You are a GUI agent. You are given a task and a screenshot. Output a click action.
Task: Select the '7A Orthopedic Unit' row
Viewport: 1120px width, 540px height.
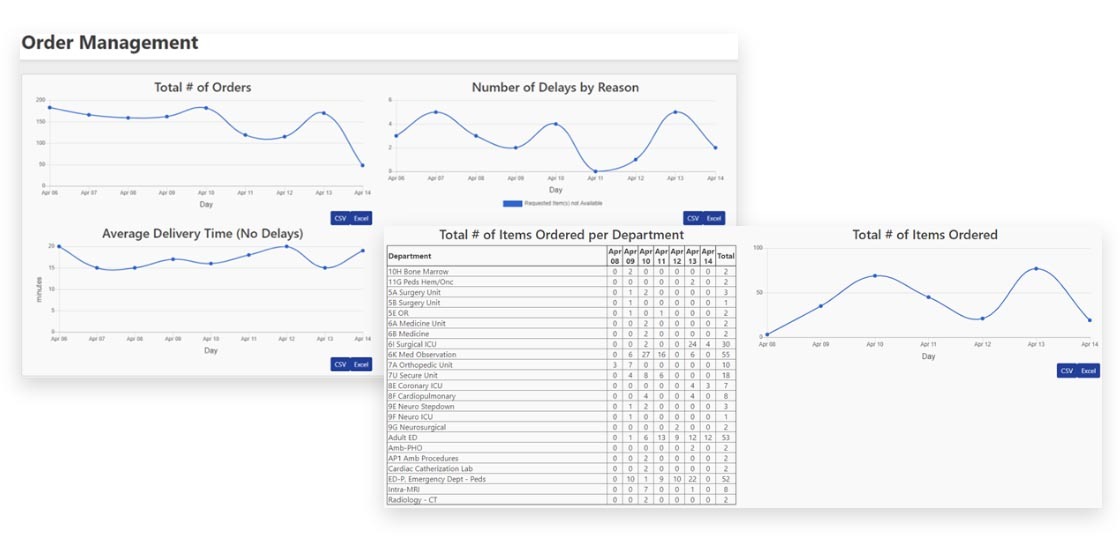tap(561, 365)
